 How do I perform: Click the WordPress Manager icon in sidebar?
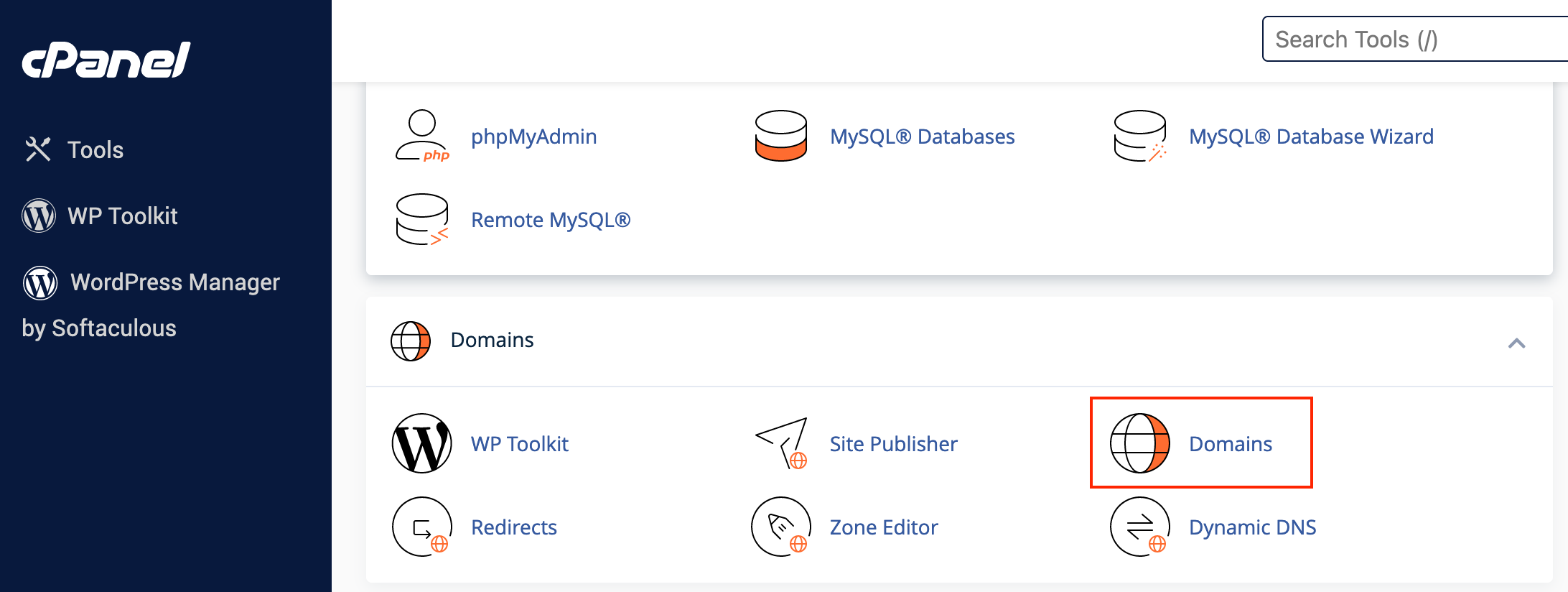[x=40, y=282]
